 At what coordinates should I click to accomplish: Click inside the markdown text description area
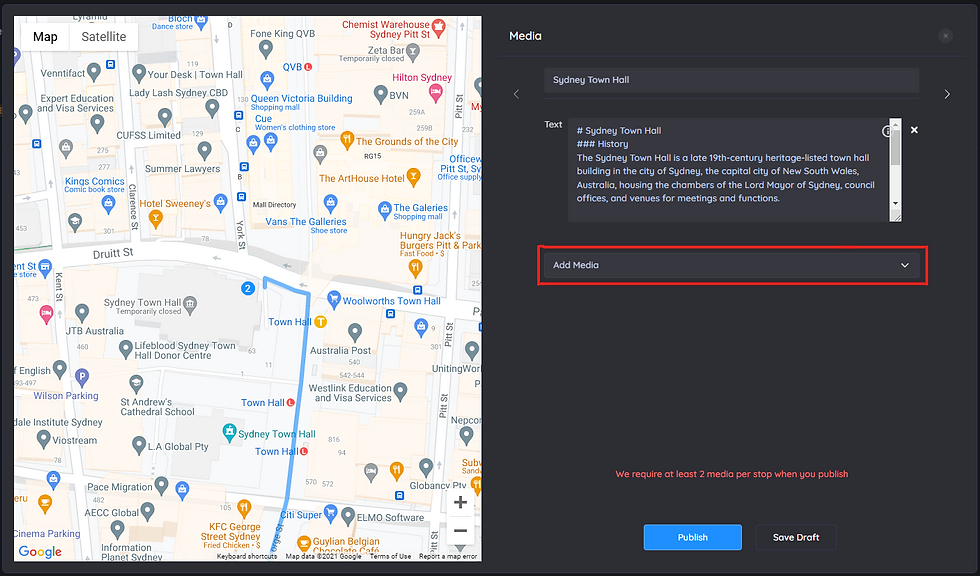coord(728,169)
